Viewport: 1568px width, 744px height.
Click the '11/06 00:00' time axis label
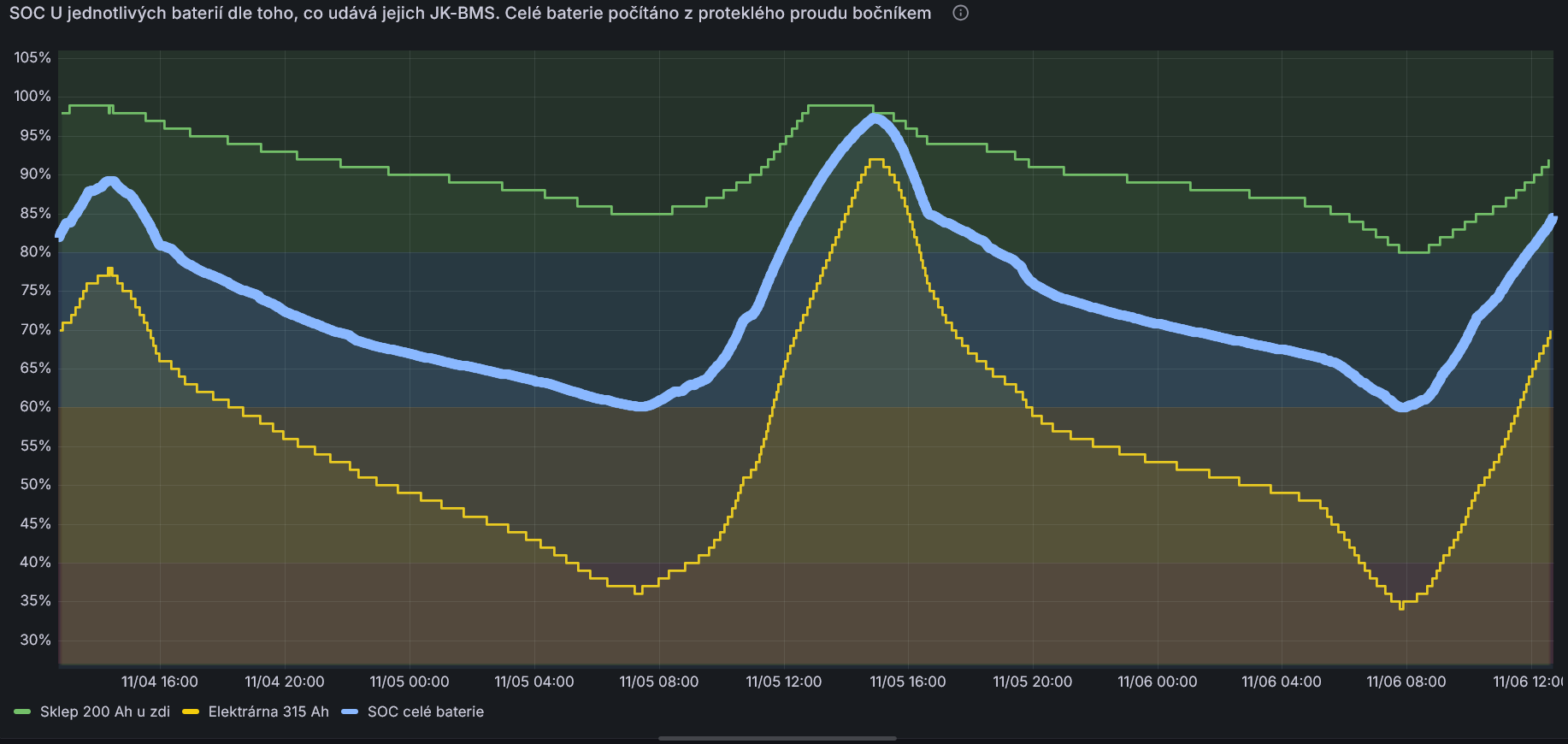pos(1158,682)
